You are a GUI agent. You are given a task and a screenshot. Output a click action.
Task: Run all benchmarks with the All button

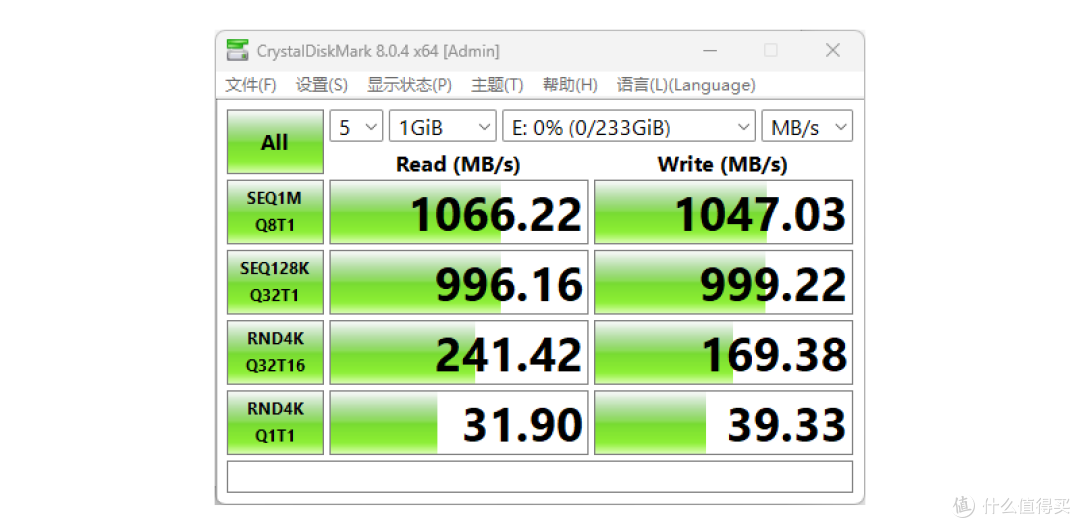pyautogui.click(x=275, y=142)
